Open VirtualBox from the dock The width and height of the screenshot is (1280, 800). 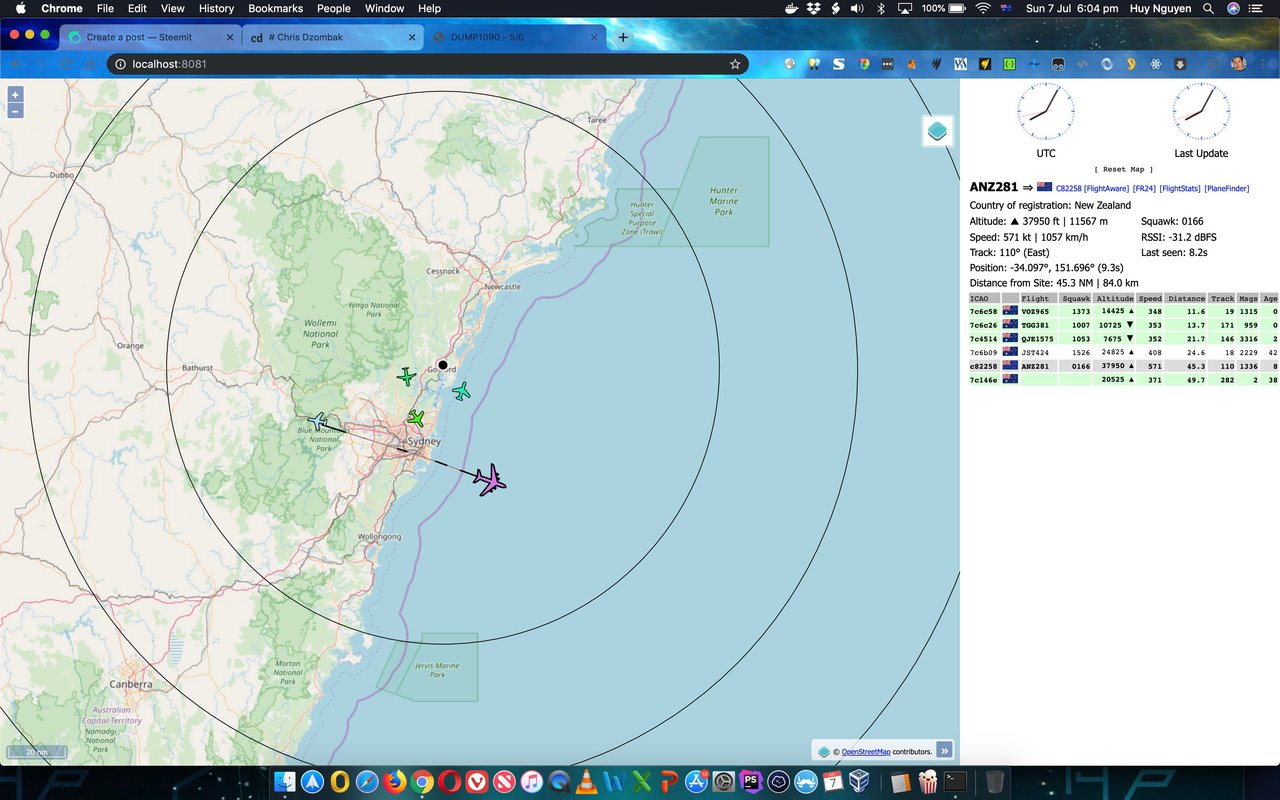860,781
